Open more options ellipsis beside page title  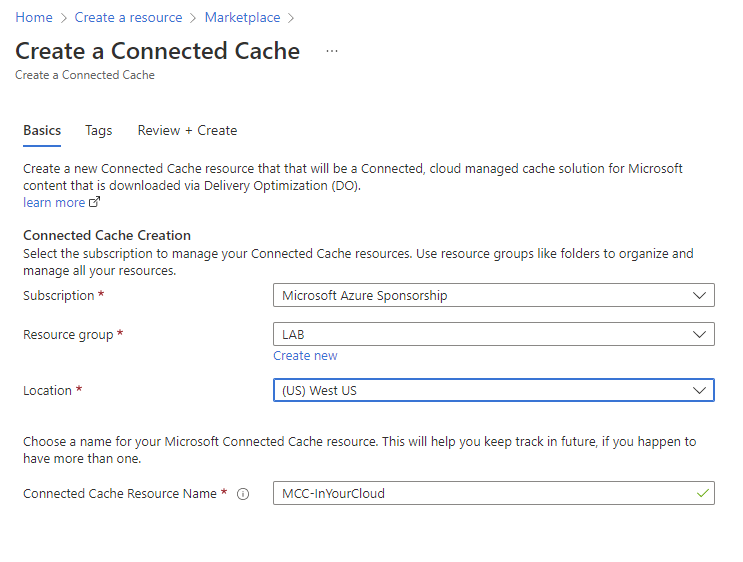(x=332, y=52)
